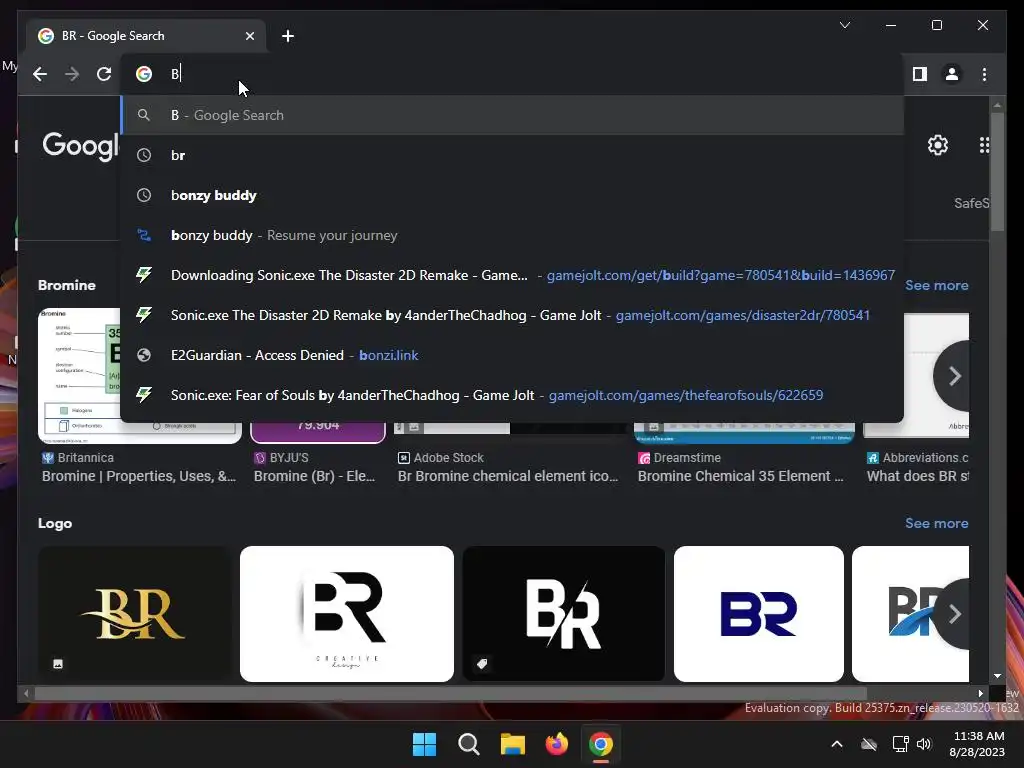Open 'Bromine Chemical 35 Element' Dreamstime result
The width and height of the screenshot is (1024, 768).
(741, 476)
